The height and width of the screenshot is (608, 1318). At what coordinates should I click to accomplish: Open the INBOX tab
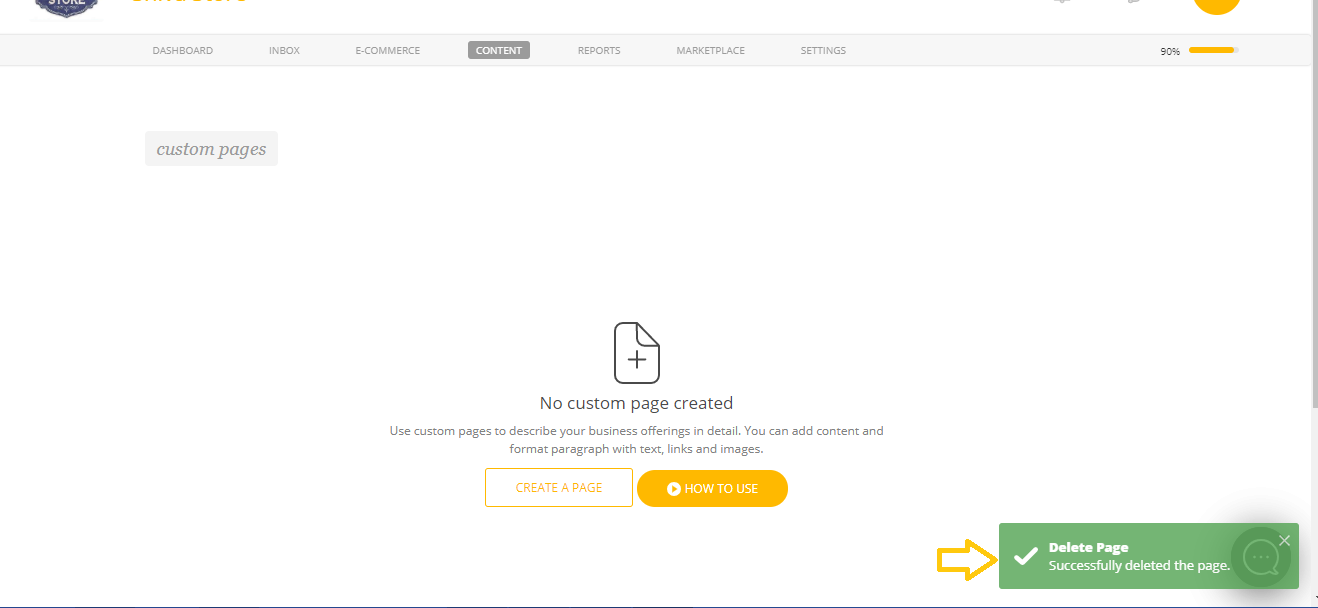(284, 50)
